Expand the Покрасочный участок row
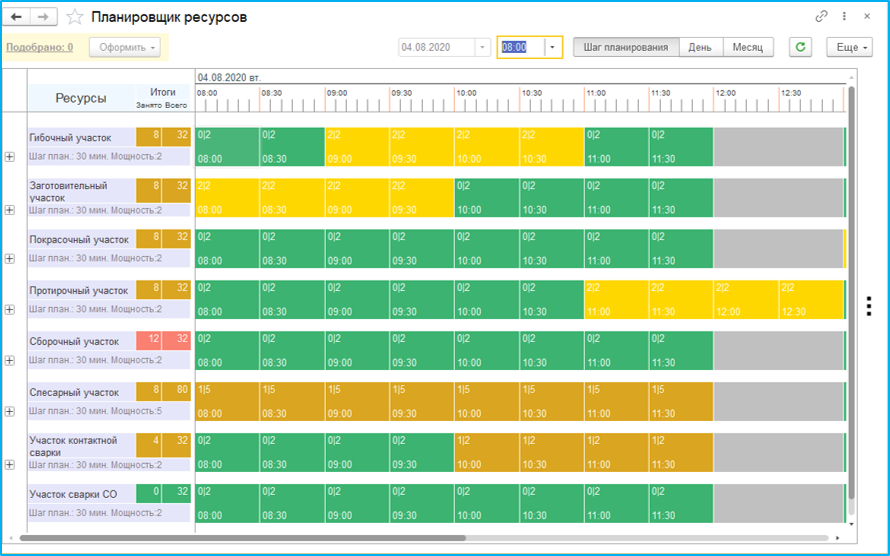This screenshot has width=890, height=556. click(10, 258)
